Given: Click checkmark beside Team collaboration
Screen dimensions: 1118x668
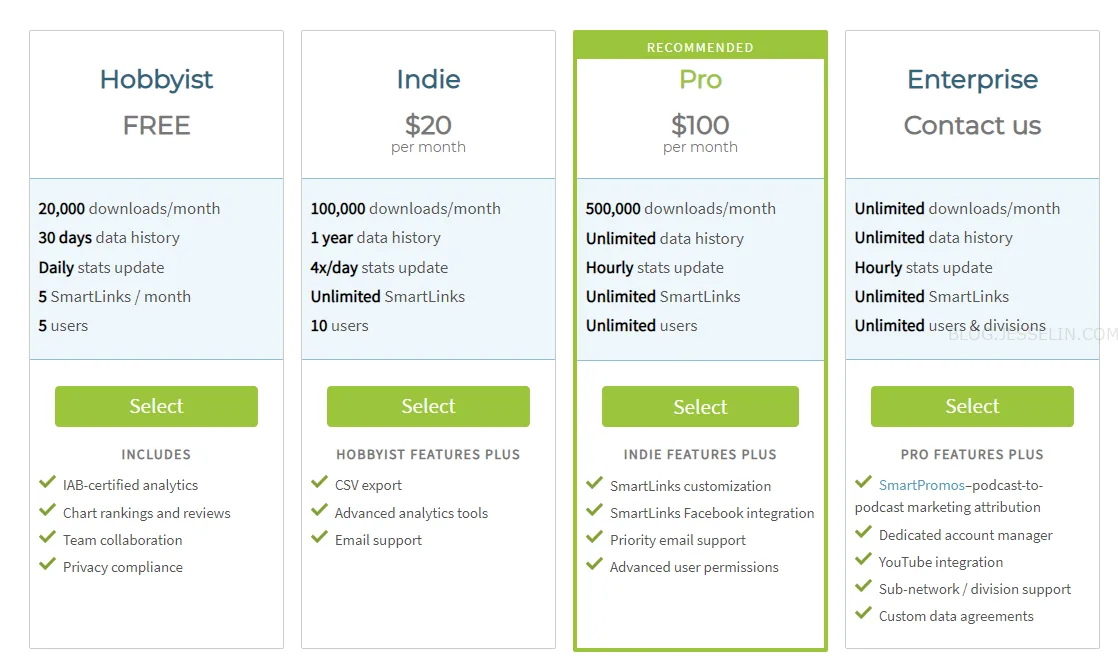Looking at the screenshot, I should 47,538.
